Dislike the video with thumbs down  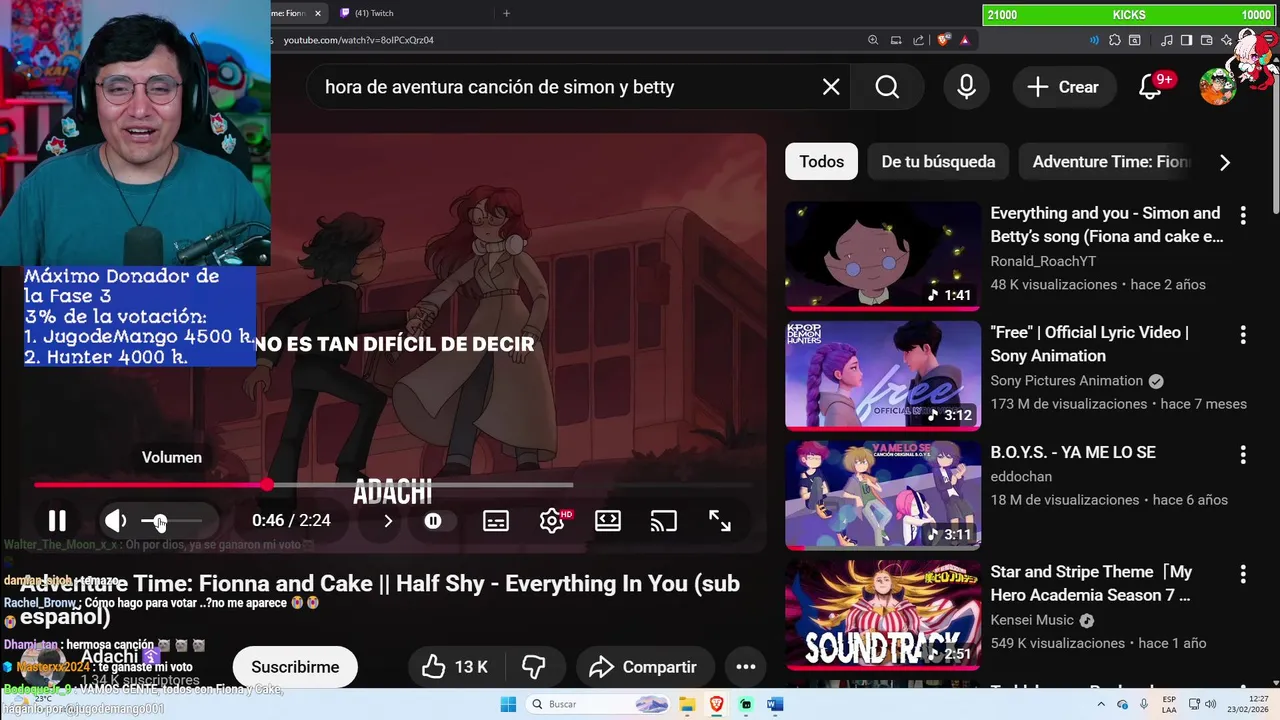534,667
